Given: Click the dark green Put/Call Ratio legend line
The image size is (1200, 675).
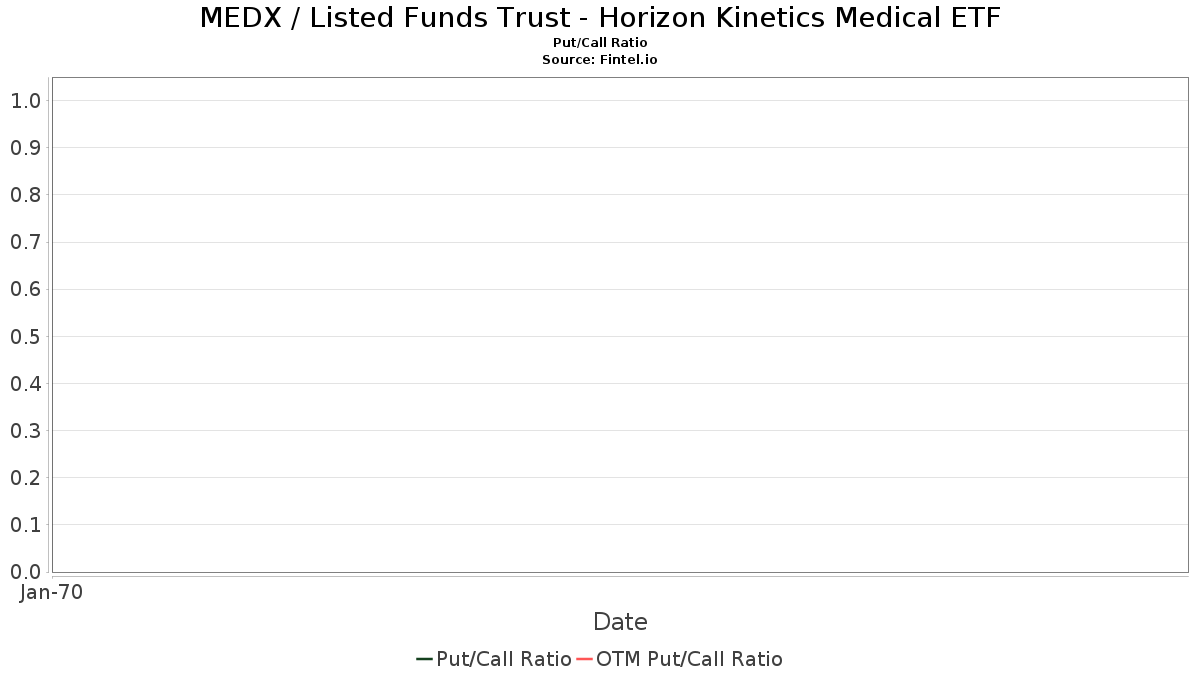Looking at the screenshot, I should (x=424, y=659).
